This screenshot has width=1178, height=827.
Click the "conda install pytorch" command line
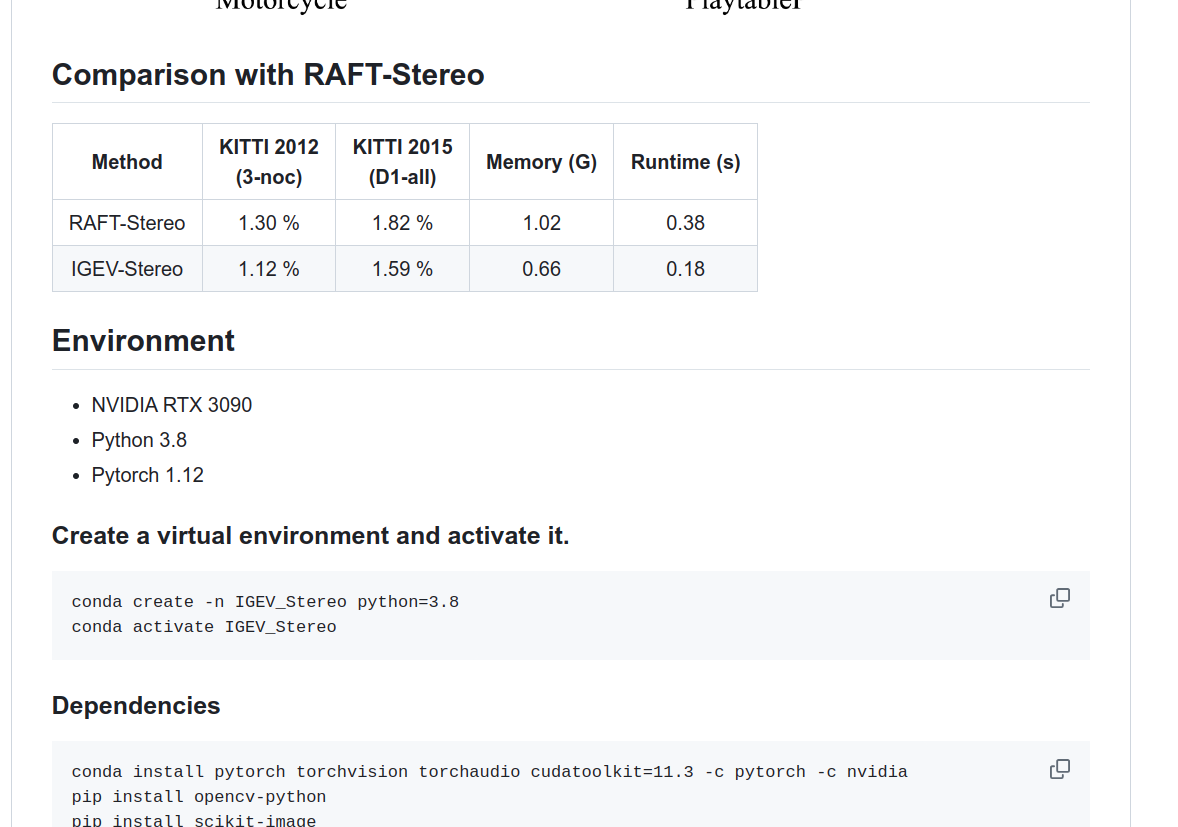tap(489, 772)
